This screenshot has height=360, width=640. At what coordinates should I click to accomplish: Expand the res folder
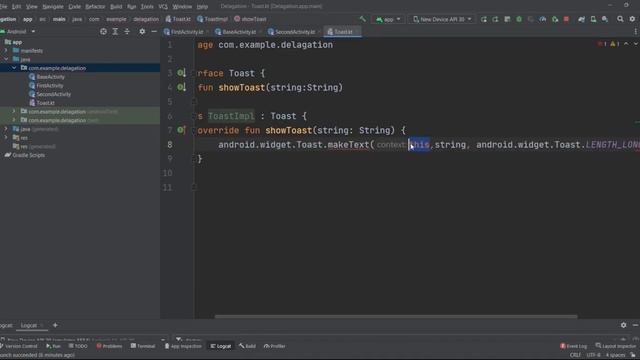pos(6,138)
